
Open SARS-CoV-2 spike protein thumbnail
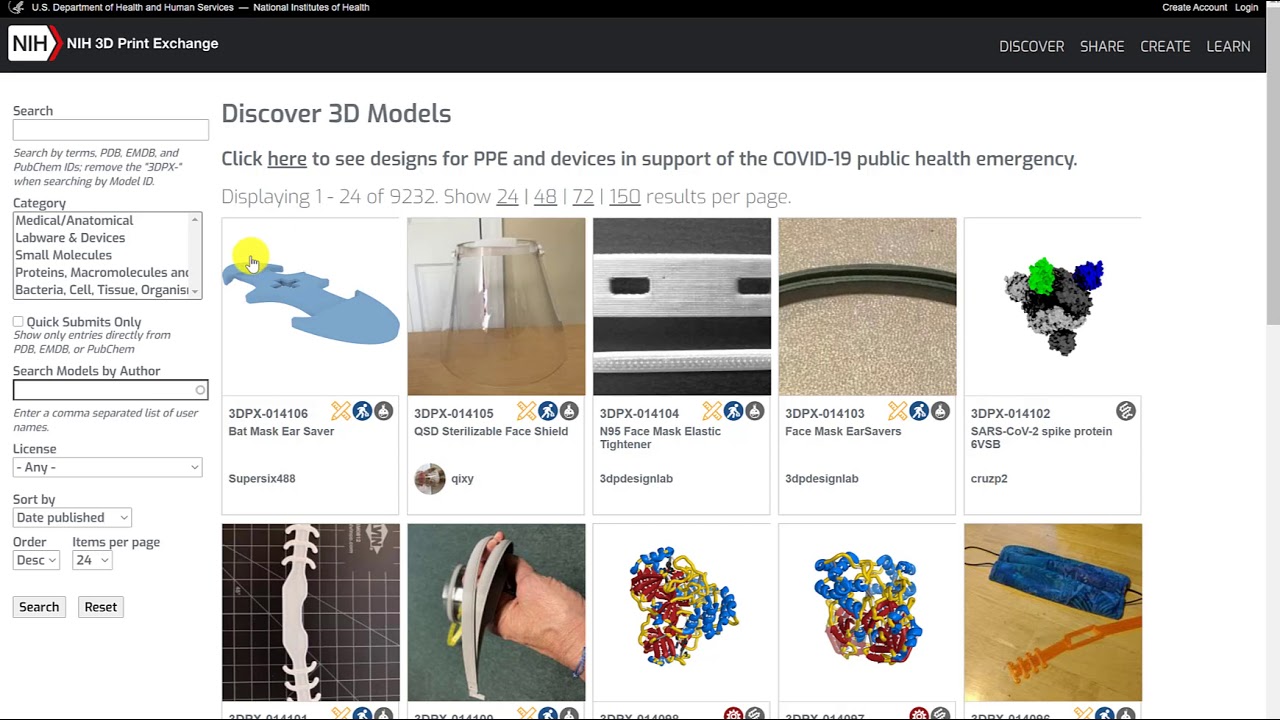tap(1053, 306)
